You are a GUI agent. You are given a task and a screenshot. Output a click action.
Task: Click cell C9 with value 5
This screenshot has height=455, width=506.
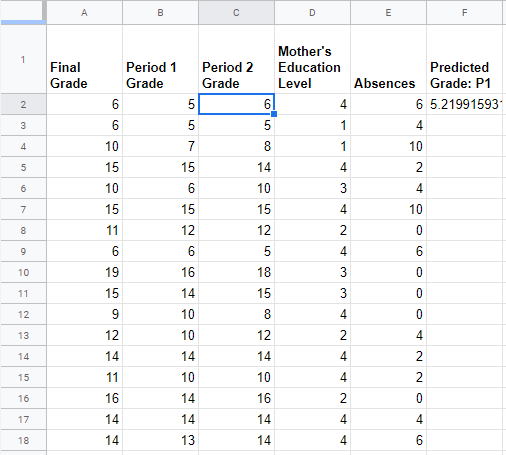pos(236,251)
